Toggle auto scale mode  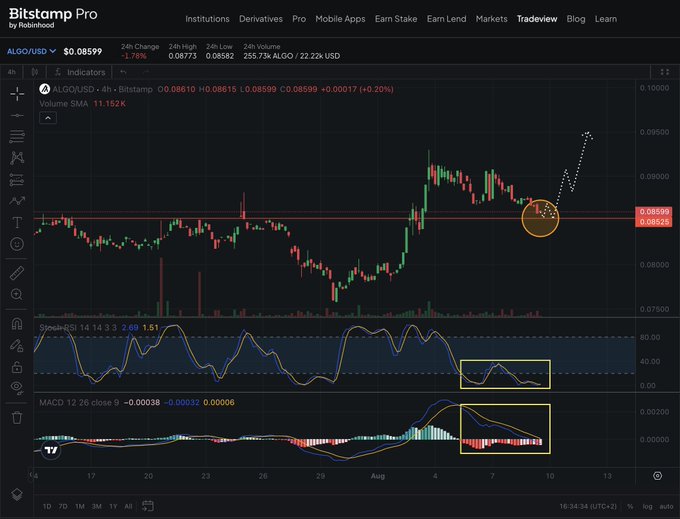pyautogui.click(x=666, y=506)
